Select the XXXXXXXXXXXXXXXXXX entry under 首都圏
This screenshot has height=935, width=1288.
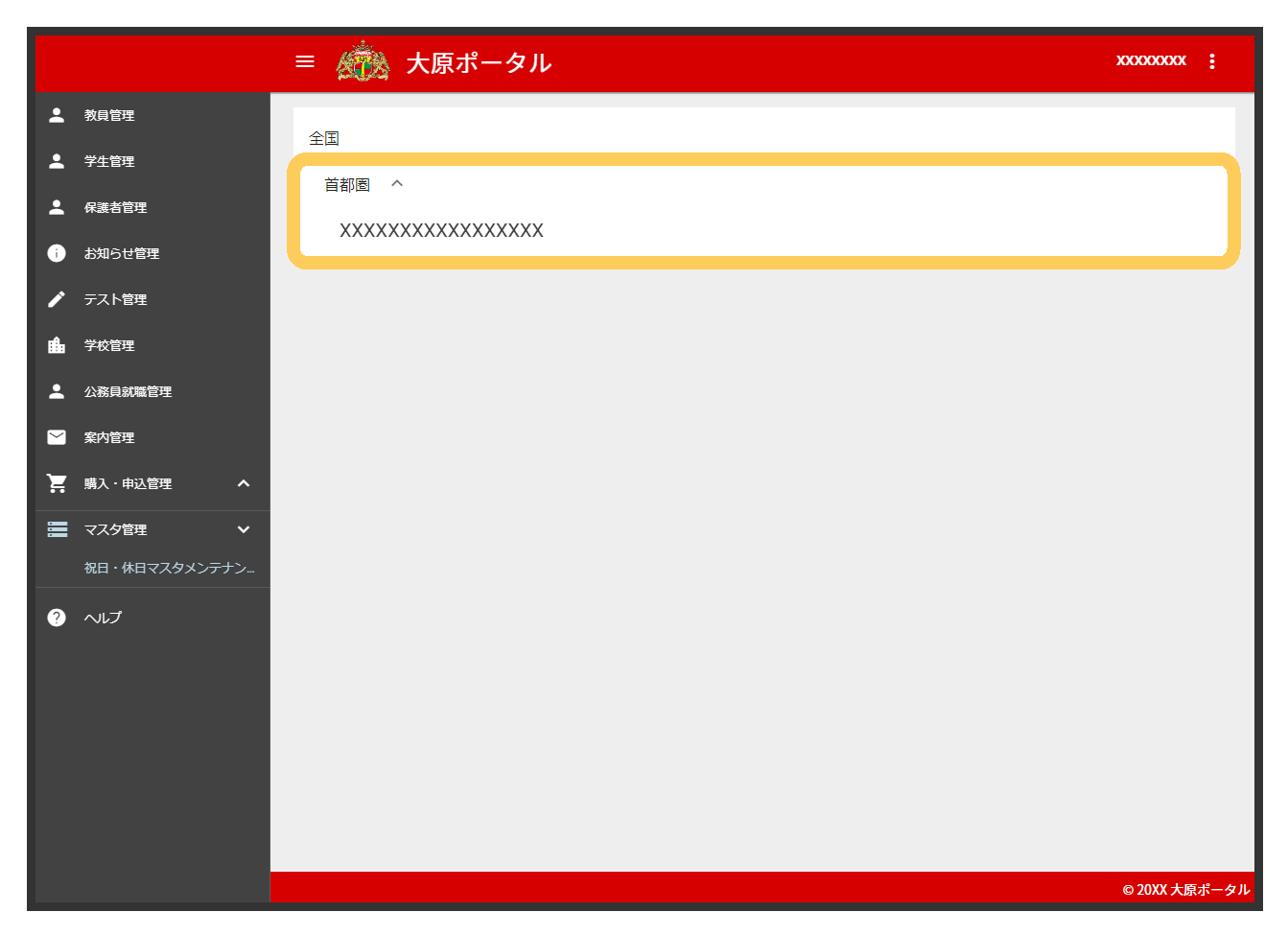click(441, 230)
